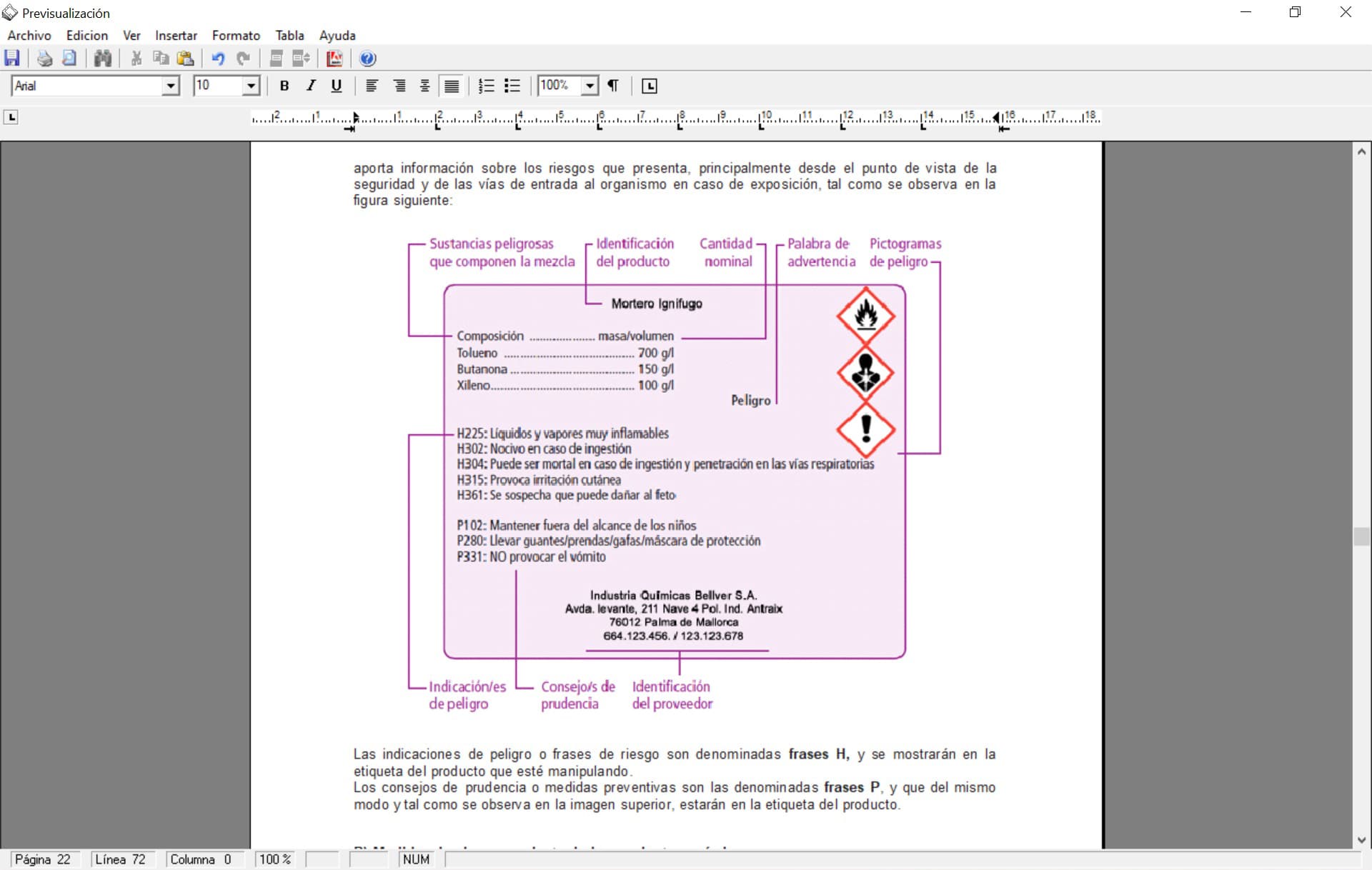1372x870 pixels.
Task: Restore down the Previsualización window
Action: coord(1296,12)
